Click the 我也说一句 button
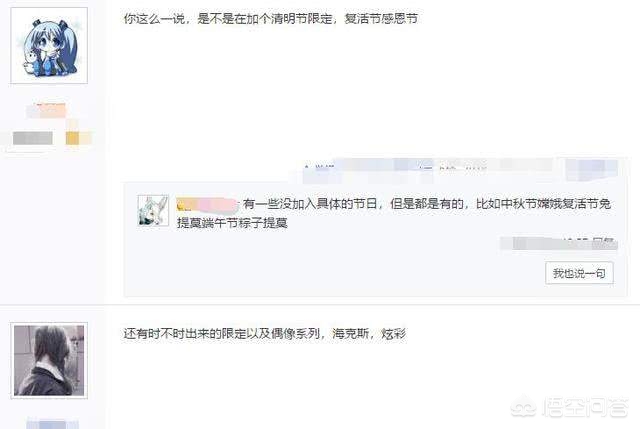 point(579,273)
